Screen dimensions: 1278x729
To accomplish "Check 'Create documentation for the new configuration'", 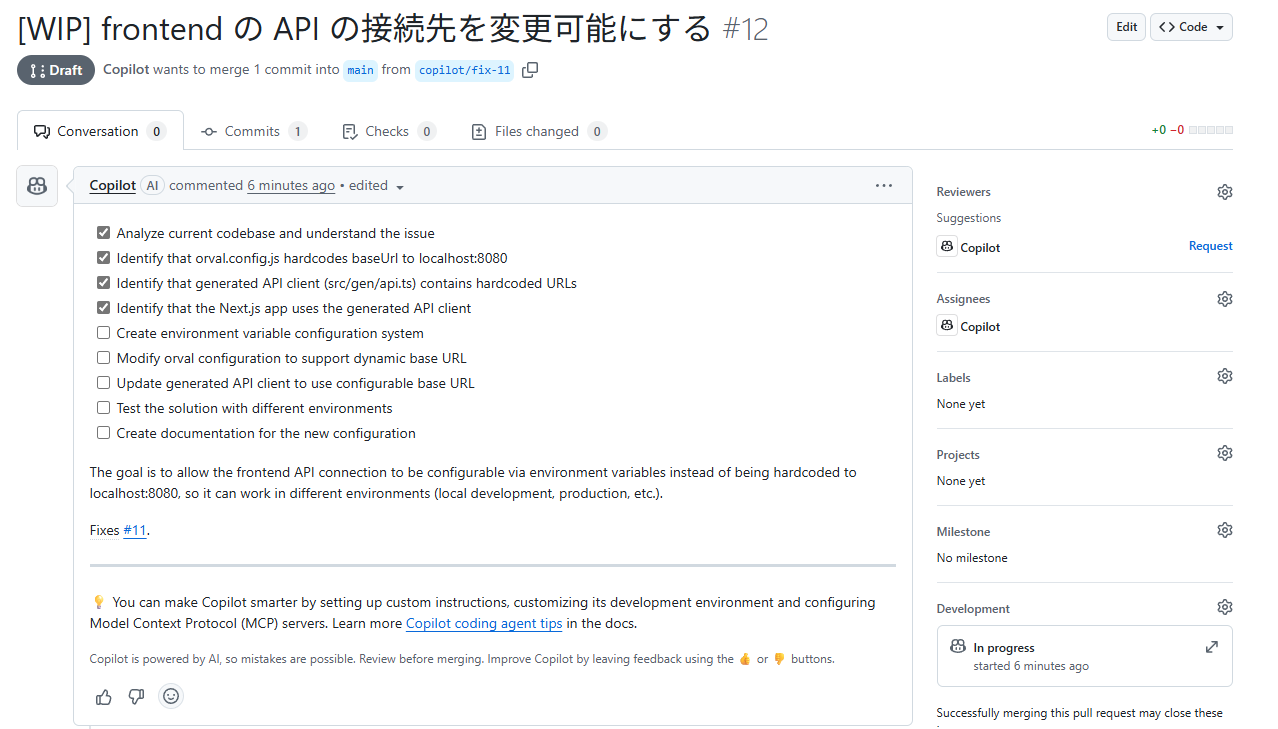I will coord(103,433).
